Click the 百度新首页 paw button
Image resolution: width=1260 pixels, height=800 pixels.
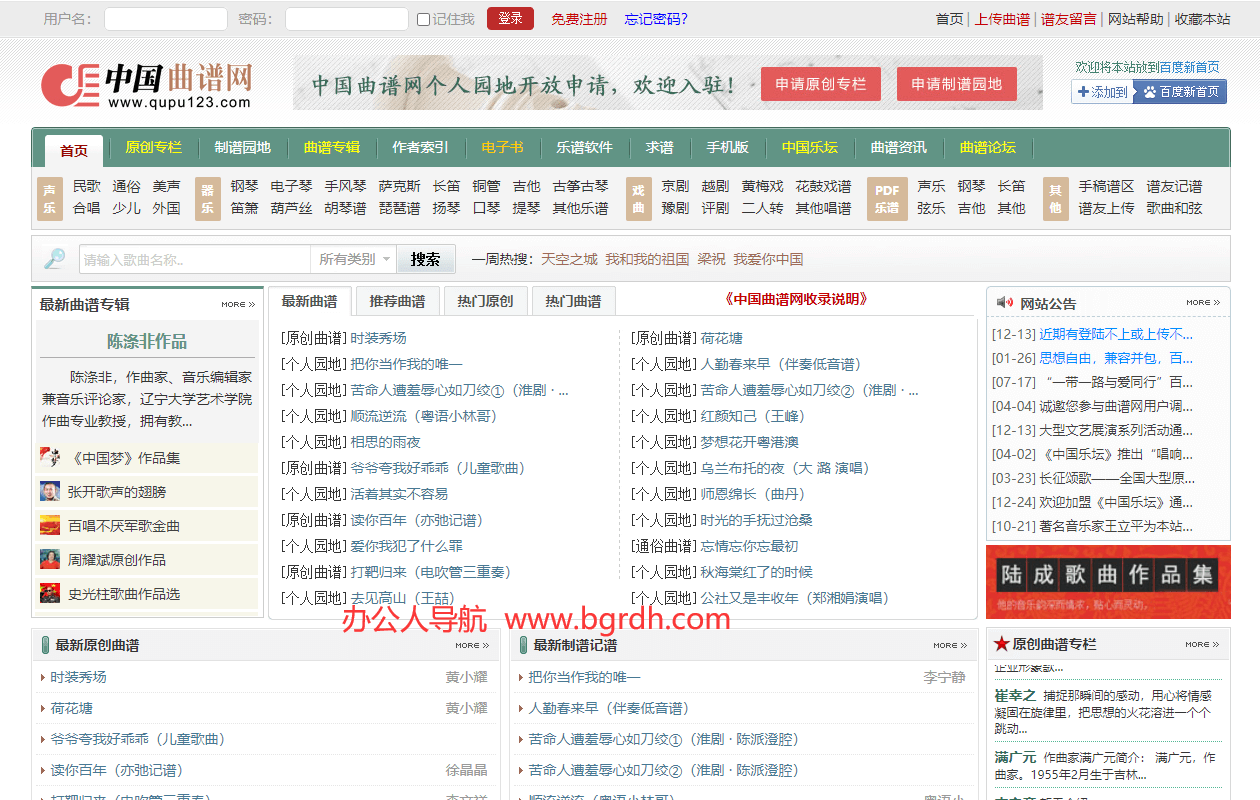[1181, 92]
